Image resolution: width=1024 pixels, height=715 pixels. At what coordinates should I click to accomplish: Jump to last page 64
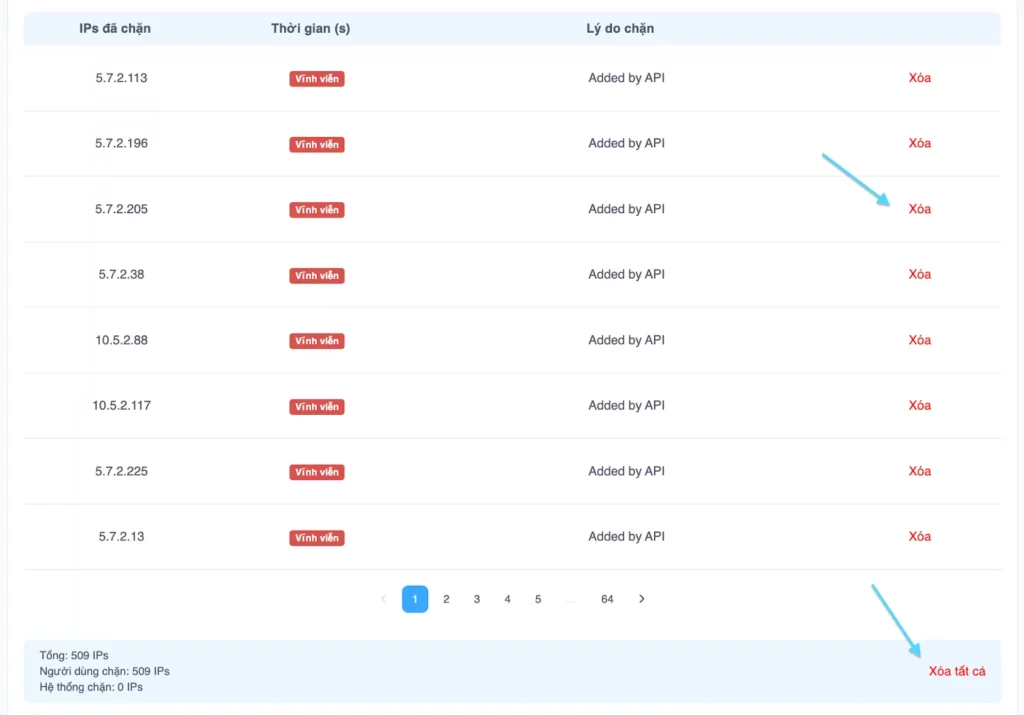pos(607,599)
